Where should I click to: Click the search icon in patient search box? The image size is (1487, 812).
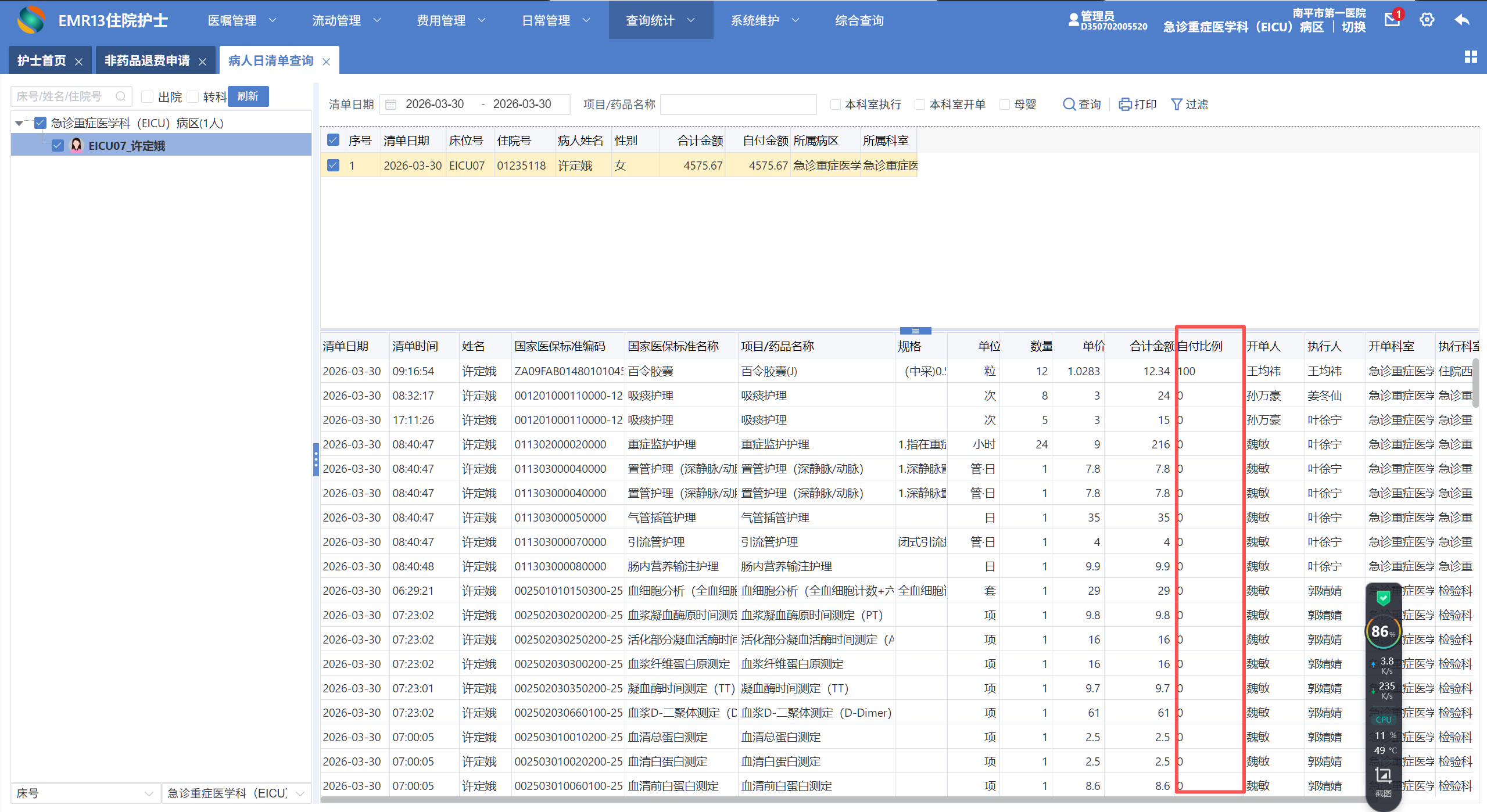click(120, 96)
